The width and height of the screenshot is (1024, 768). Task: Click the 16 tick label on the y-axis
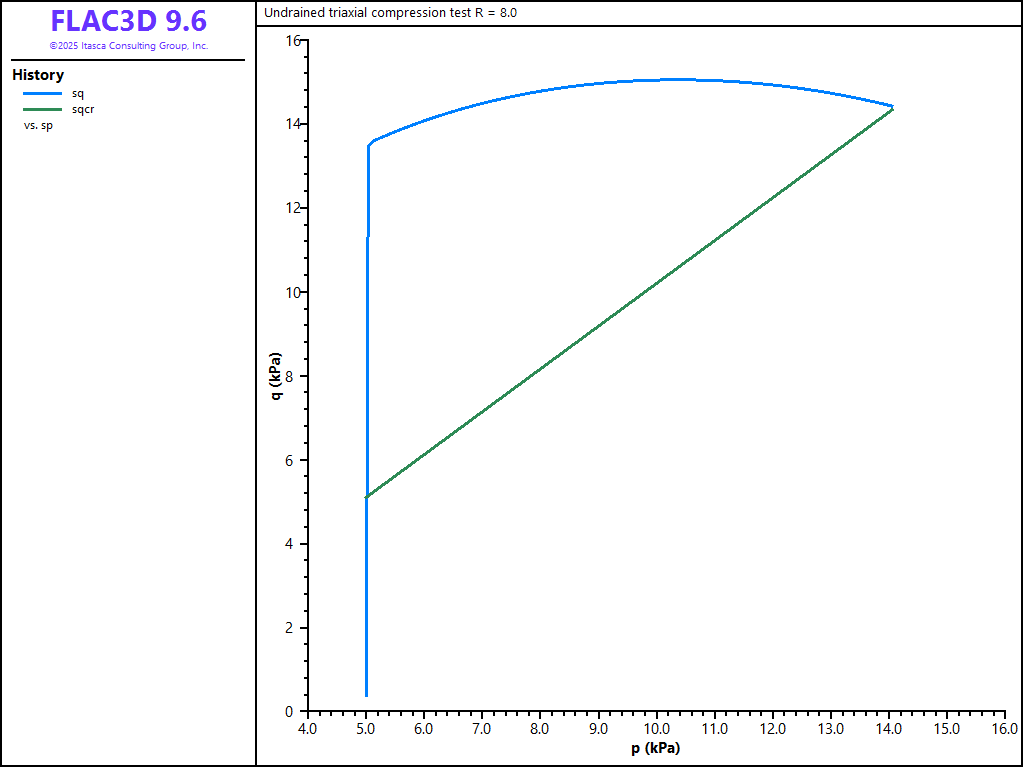point(292,40)
